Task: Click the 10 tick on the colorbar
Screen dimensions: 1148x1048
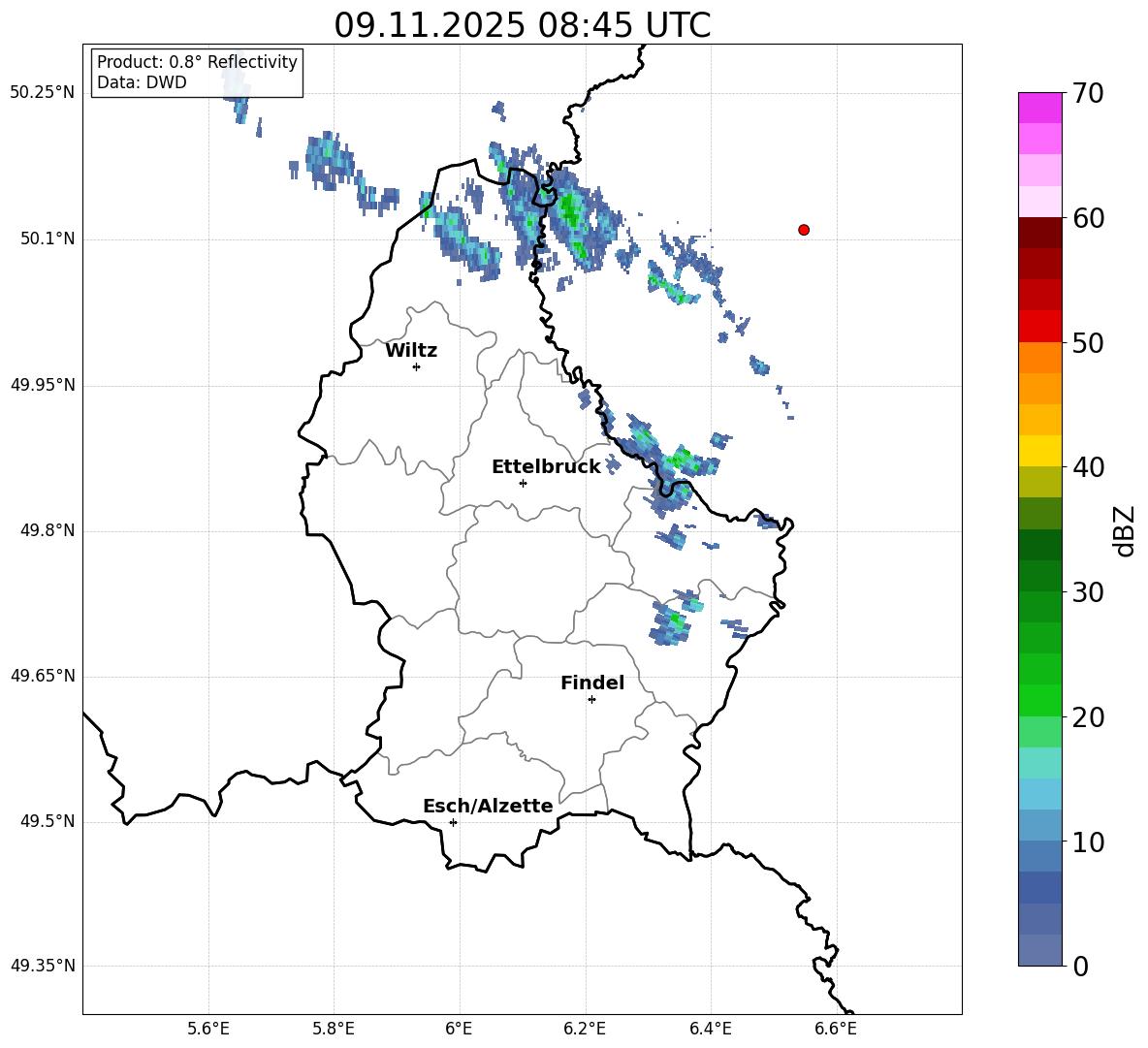Action: pyautogui.click(x=1088, y=842)
